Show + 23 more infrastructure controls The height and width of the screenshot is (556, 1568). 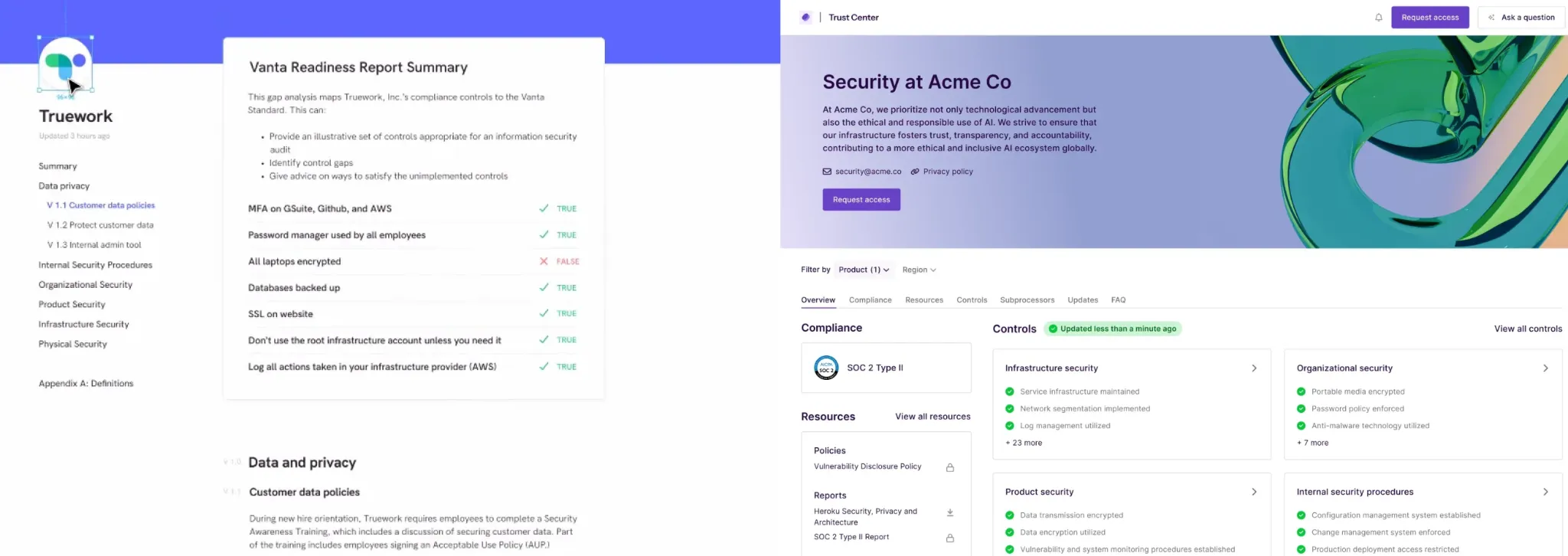tap(1024, 443)
